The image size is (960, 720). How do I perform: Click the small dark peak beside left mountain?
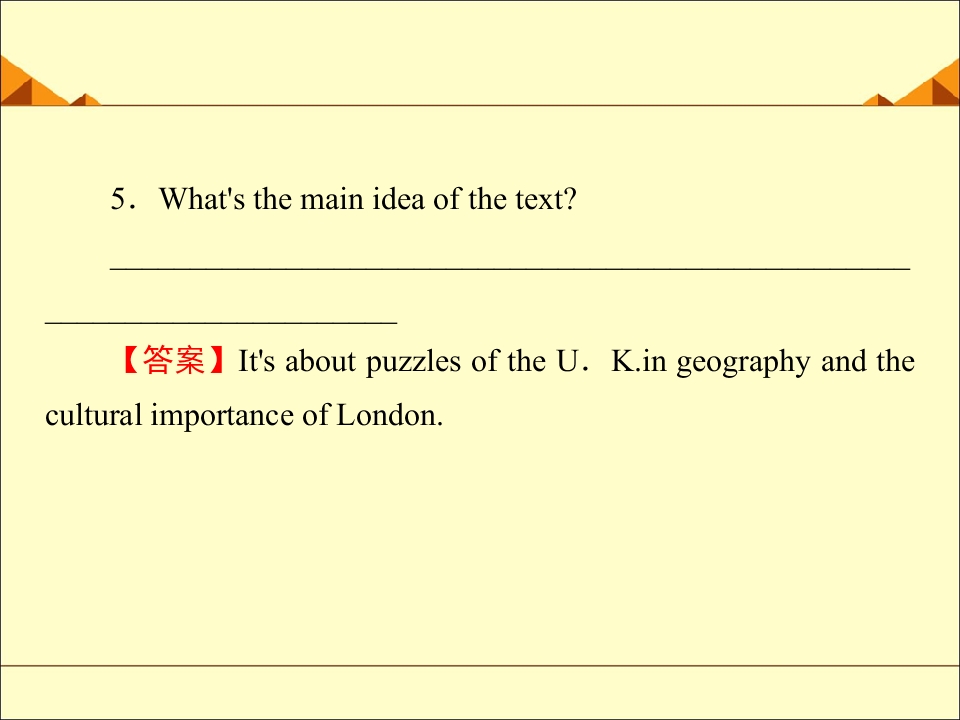[85, 100]
